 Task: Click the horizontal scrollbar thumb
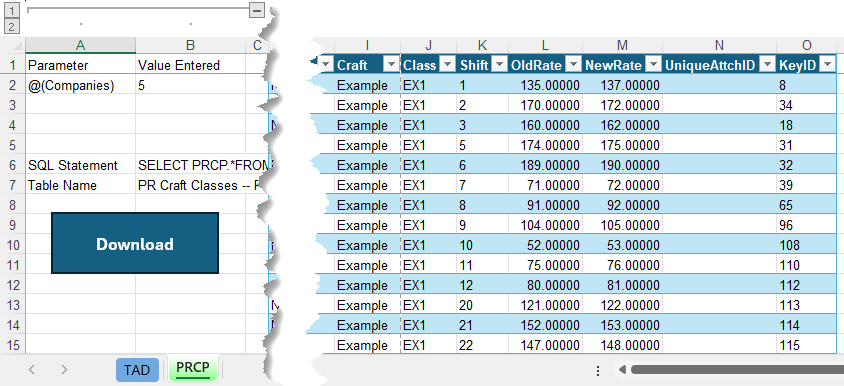(x=737, y=370)
